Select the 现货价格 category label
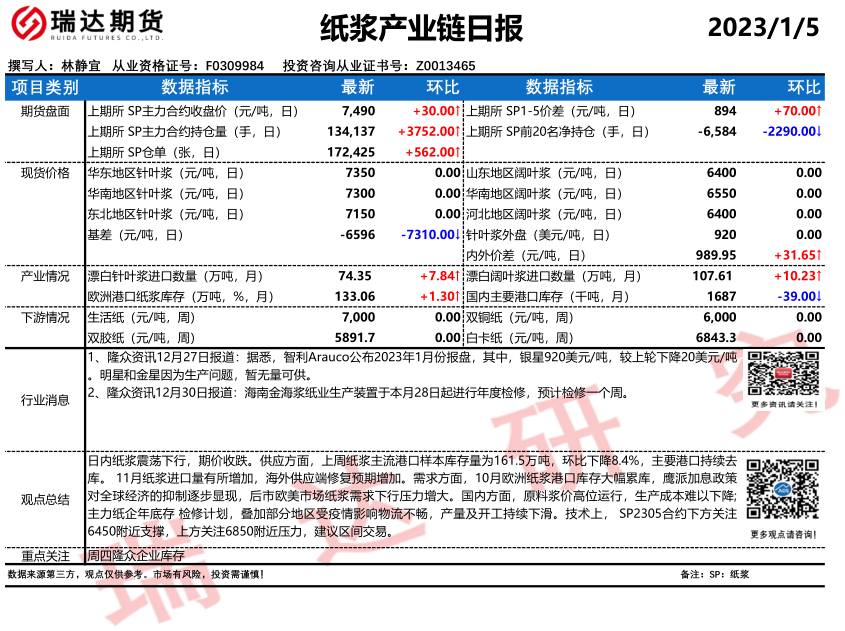The width and height of the screenshot is (845, 631). click(44, 173)
